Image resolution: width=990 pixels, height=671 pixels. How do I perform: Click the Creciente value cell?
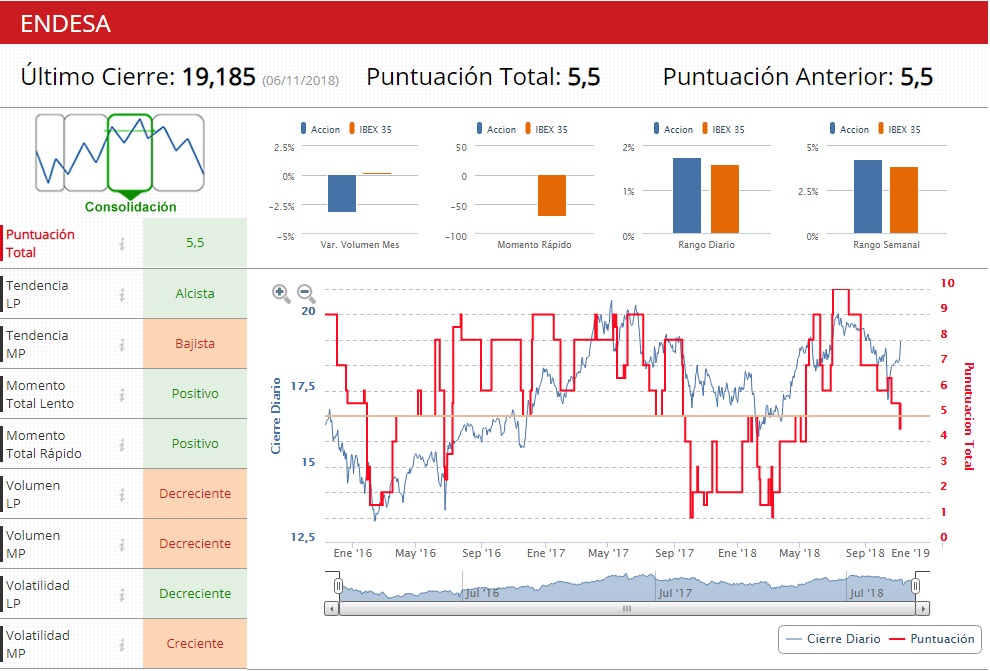[x=195, y=644]
